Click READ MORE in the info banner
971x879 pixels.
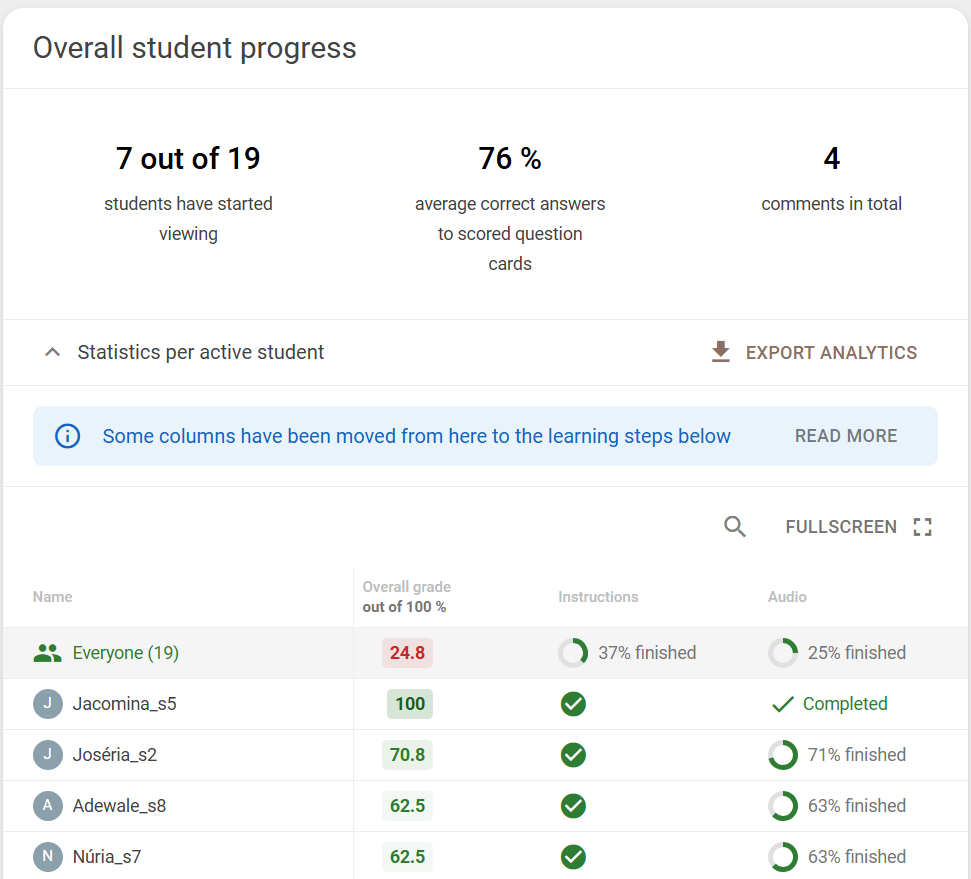[846, 436]
